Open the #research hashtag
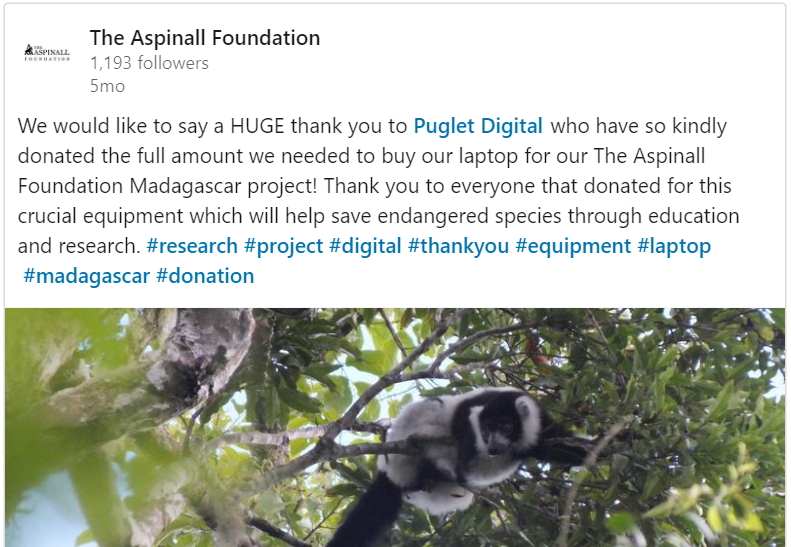The width and height of the screenshot is (791, 547). point(192,246)
